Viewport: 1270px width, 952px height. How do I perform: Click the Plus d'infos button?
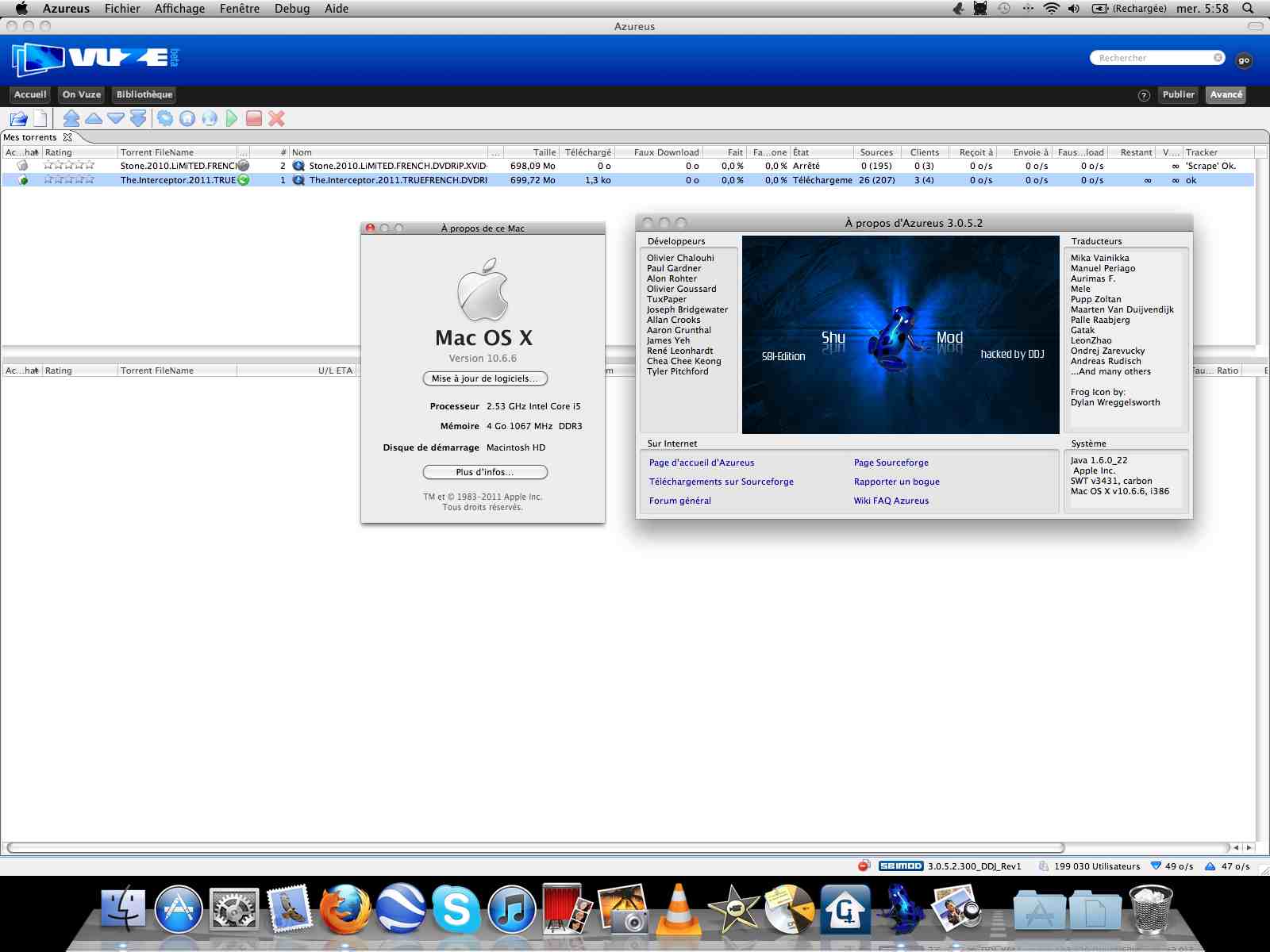(485, 472)
